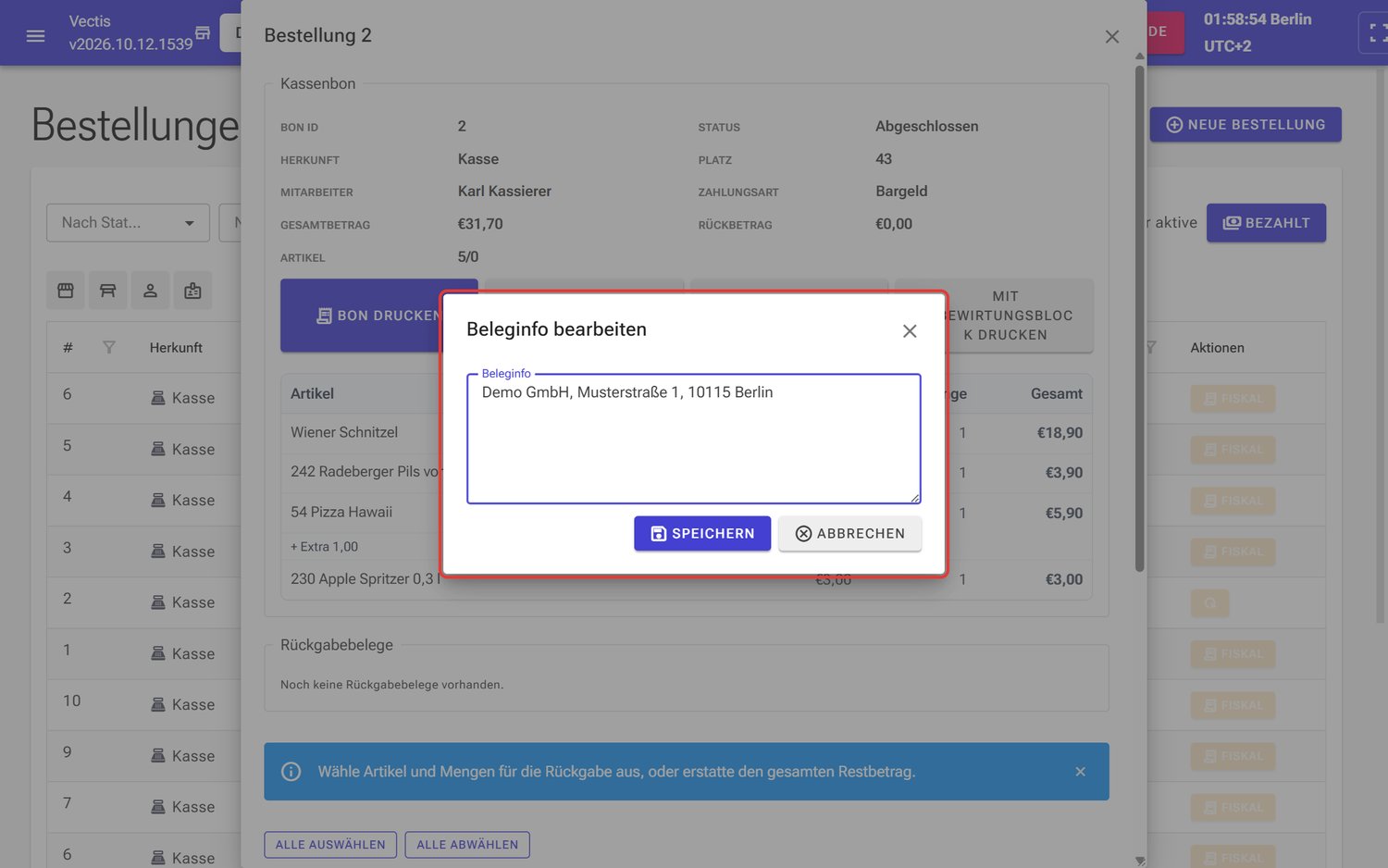1388x868 pixels.
Task: Click the €31,70 Gesamtbetrag value
Action: coord(480,224)
